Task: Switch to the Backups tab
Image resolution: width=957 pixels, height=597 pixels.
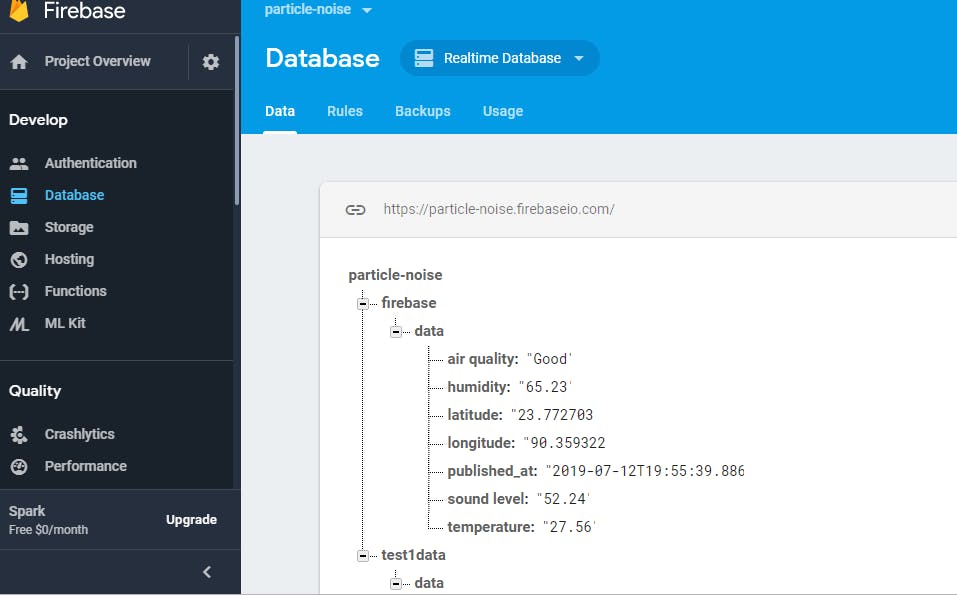Action: click(422, 111)
